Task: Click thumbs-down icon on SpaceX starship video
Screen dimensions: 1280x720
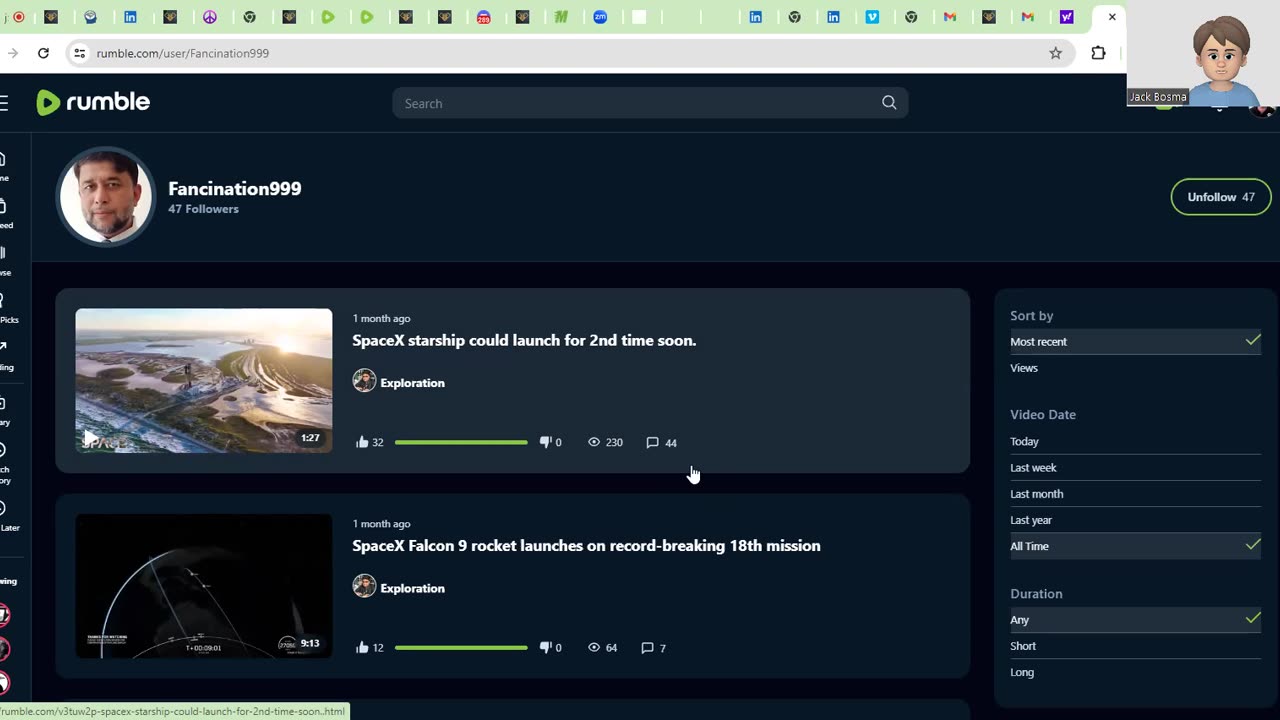Action: click(546, 442)
